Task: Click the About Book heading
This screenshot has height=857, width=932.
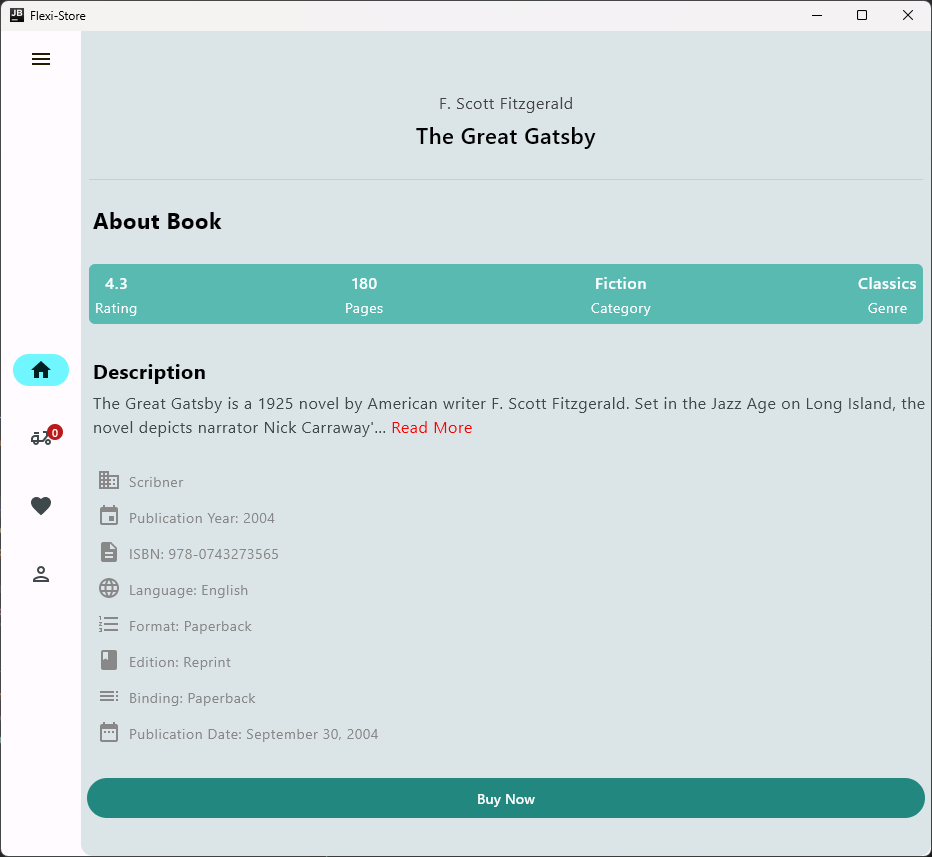Action: coord(157,222)
